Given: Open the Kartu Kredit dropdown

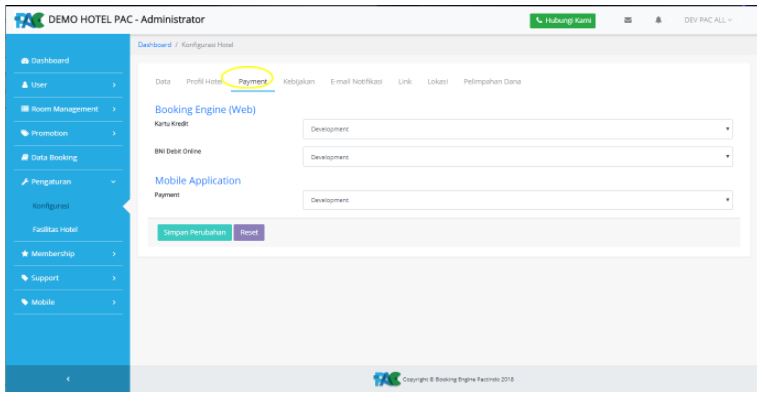Looking at the screenshot, I should (519, 129).
